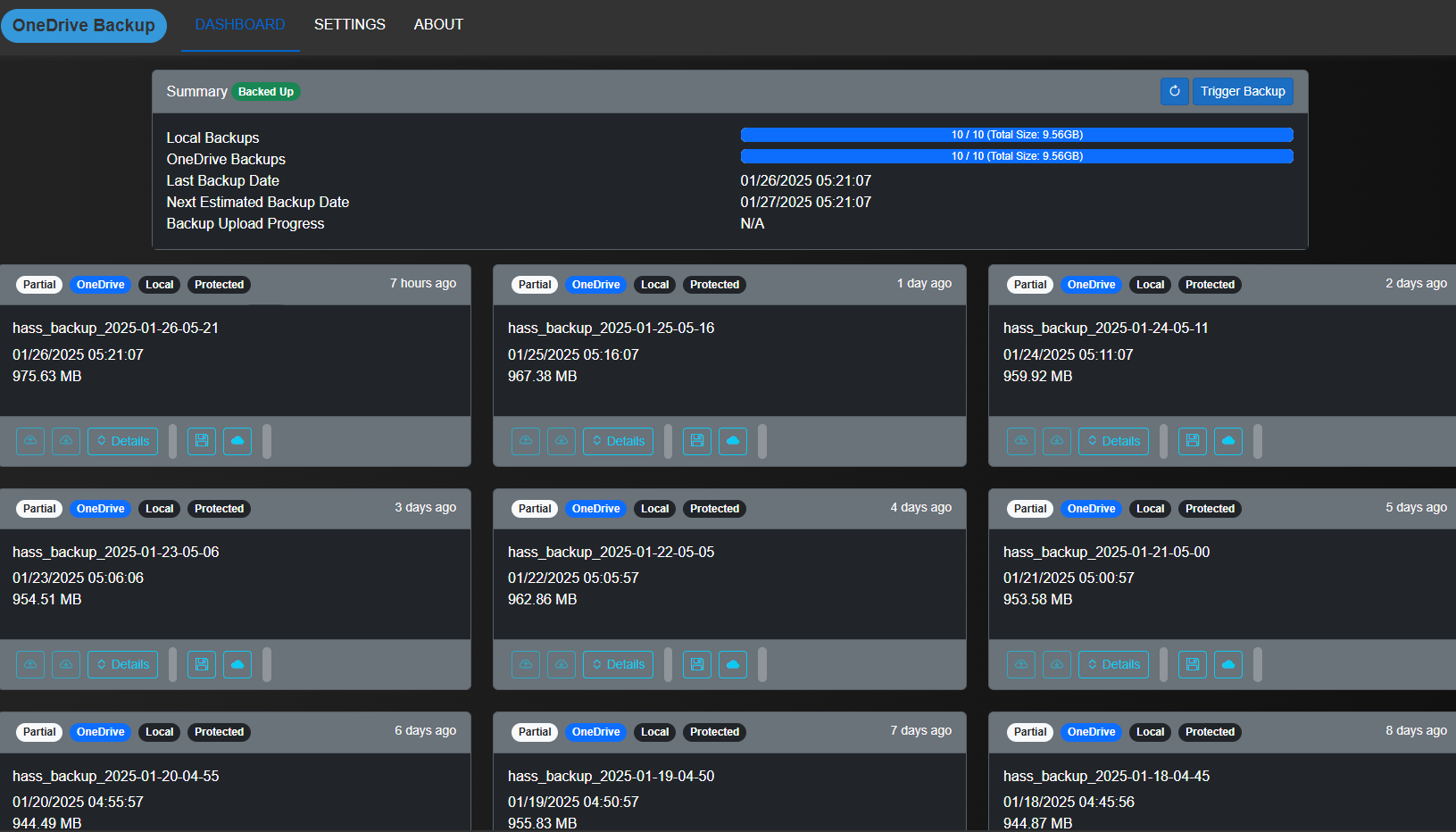
Task: Click upload-to-cloud icon on hass_backup_2025-01-21-05-00 card
Action: click(1021, 664)
